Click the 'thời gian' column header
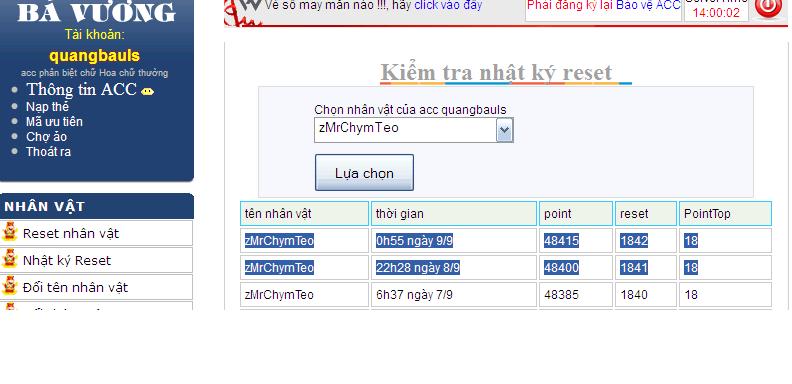Screen dimensions: 792x384 click(454, 214)
